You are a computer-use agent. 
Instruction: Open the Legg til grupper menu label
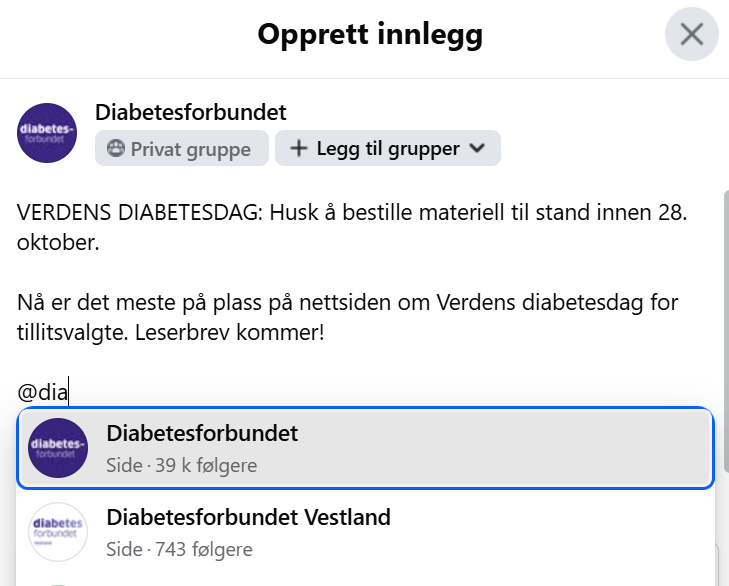click(x=388, y=149)
